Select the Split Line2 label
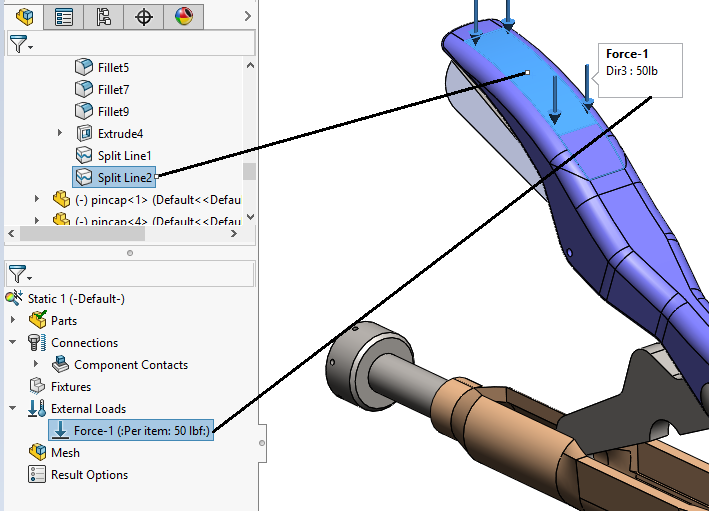Viewport: 709px width, 511px height. 125,178
